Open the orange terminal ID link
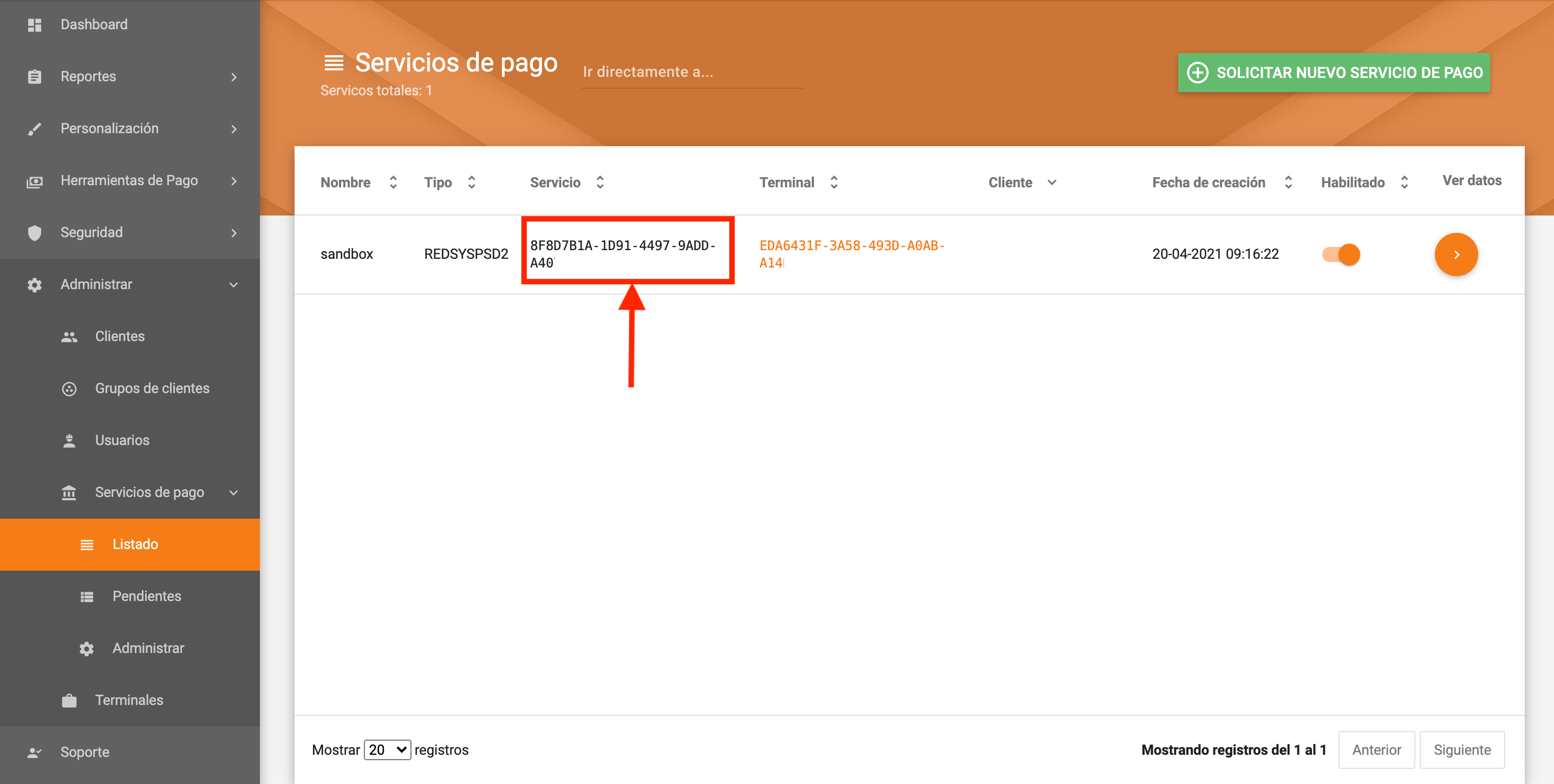The height and width of the screenshot is (784, 1554). coord(851,254)
